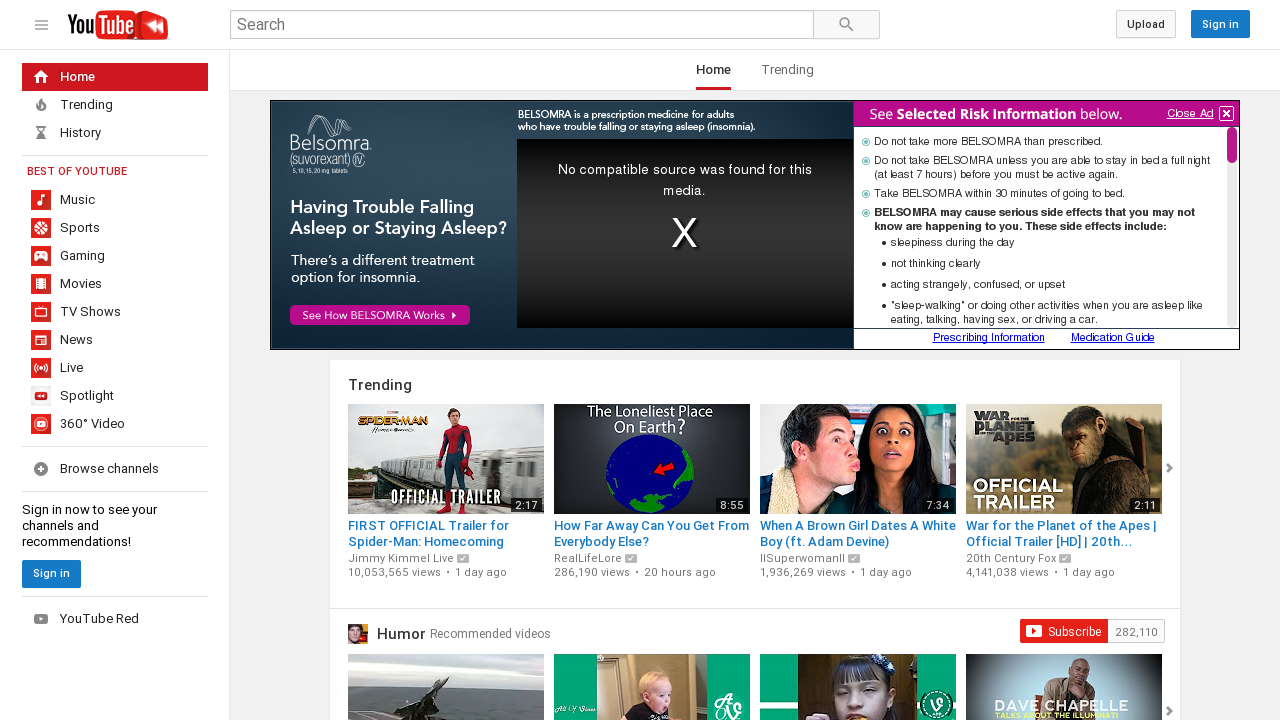The width and height of the screenshot is (1280, 720).
Task: Open Jimmy Kimmel Live channel link
Action: (401, 559)
